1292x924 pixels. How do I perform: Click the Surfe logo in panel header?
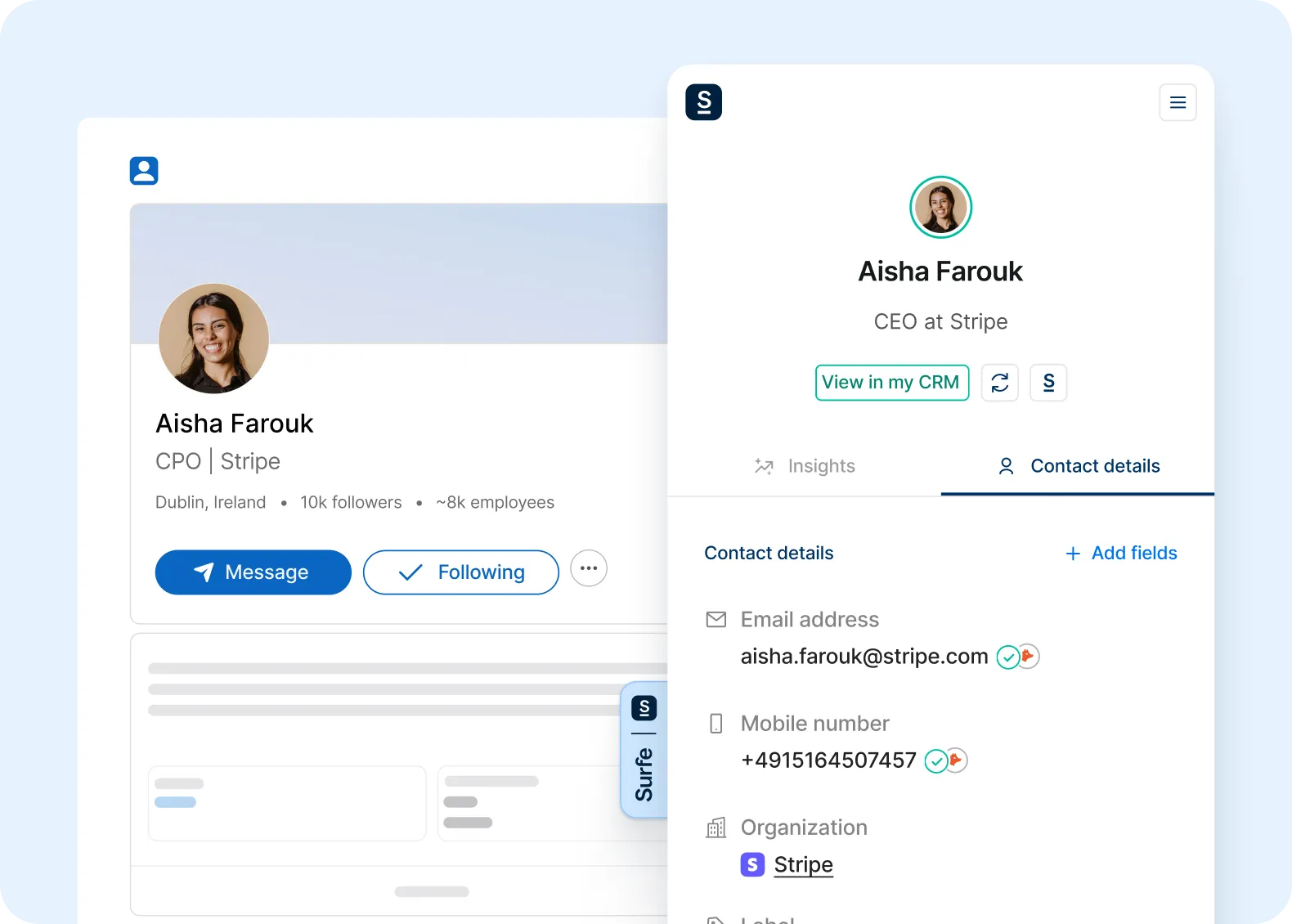(703, 102)
